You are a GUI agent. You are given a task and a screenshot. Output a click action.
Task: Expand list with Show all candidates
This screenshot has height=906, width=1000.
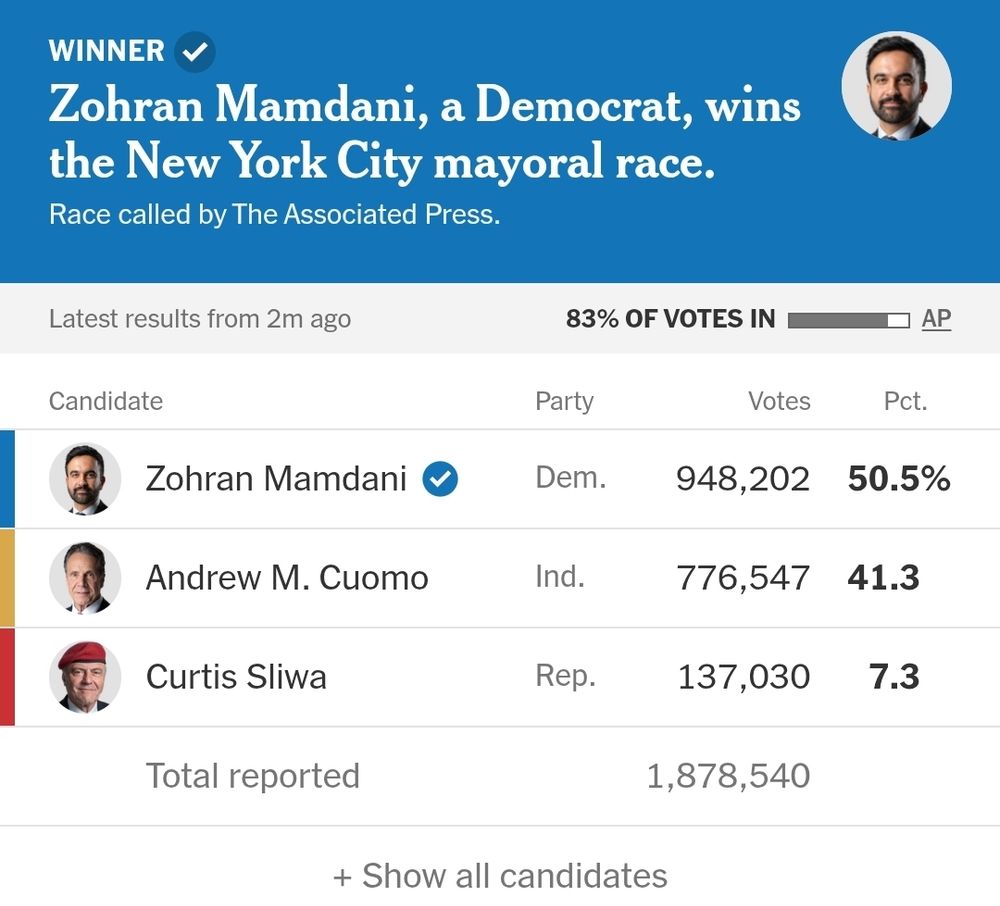tap(500, 875)
